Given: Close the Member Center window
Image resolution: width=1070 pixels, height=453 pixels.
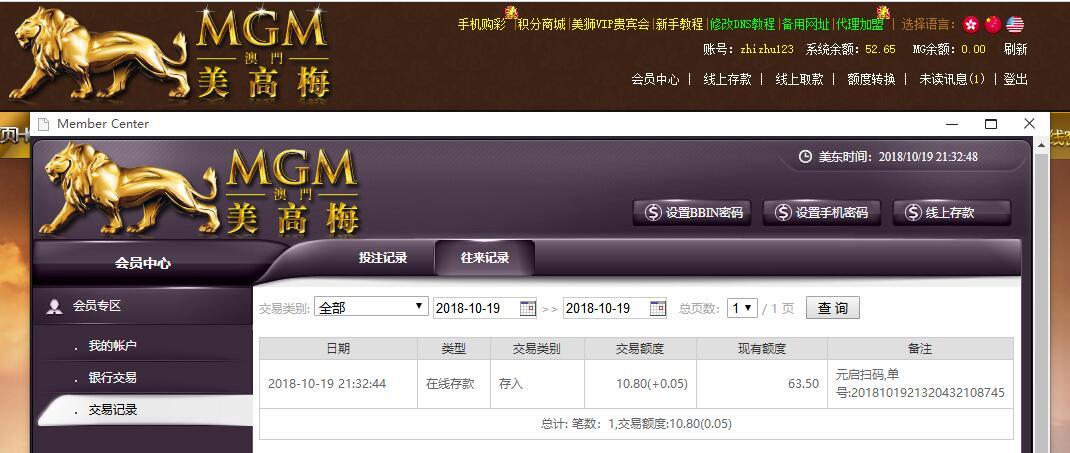Looking at the screenshot, I should [x=1030, y=123].
